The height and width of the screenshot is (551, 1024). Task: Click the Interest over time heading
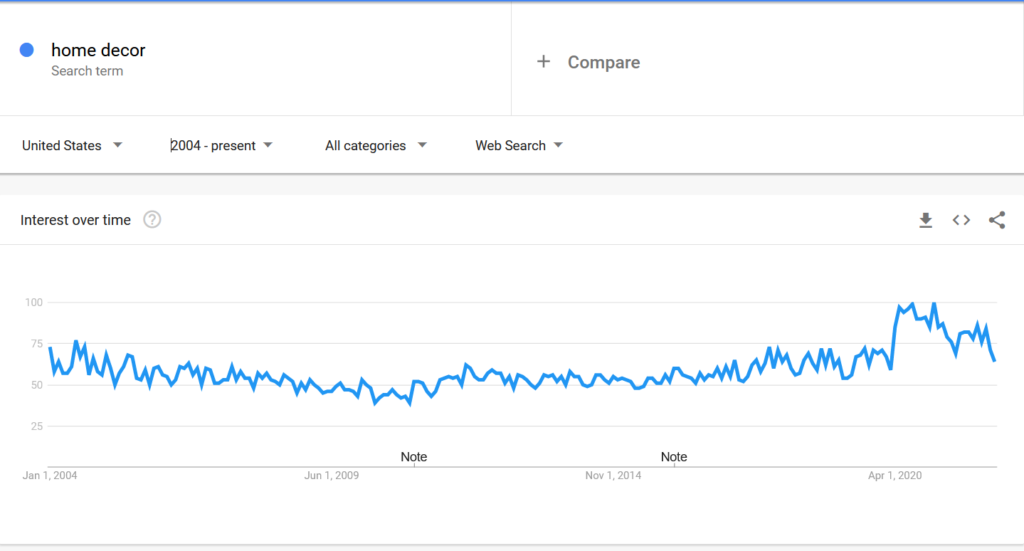(x=76, y=220)
